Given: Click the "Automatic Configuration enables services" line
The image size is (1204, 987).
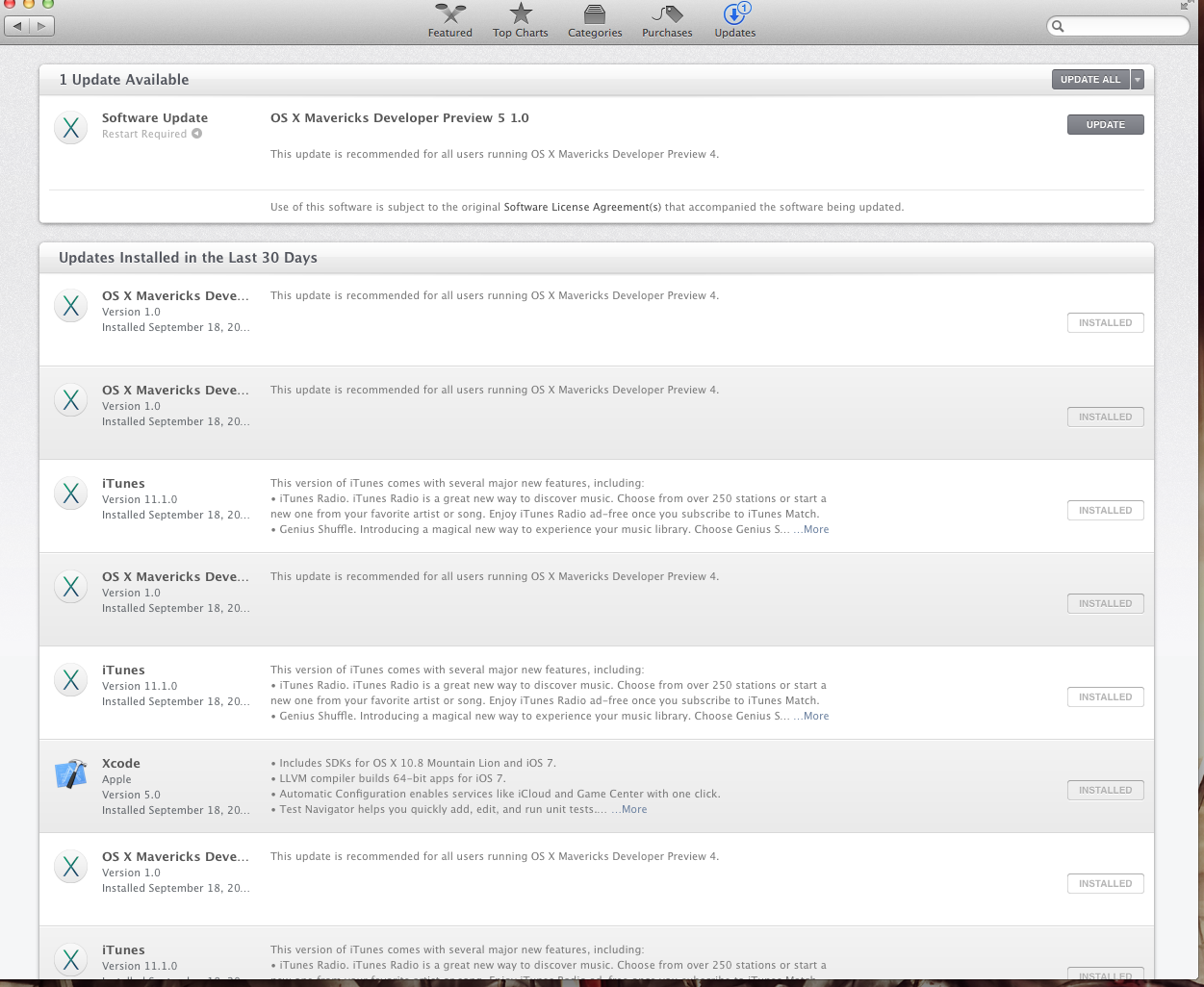Looking at the screenshot, I should [x=496, y=794].
